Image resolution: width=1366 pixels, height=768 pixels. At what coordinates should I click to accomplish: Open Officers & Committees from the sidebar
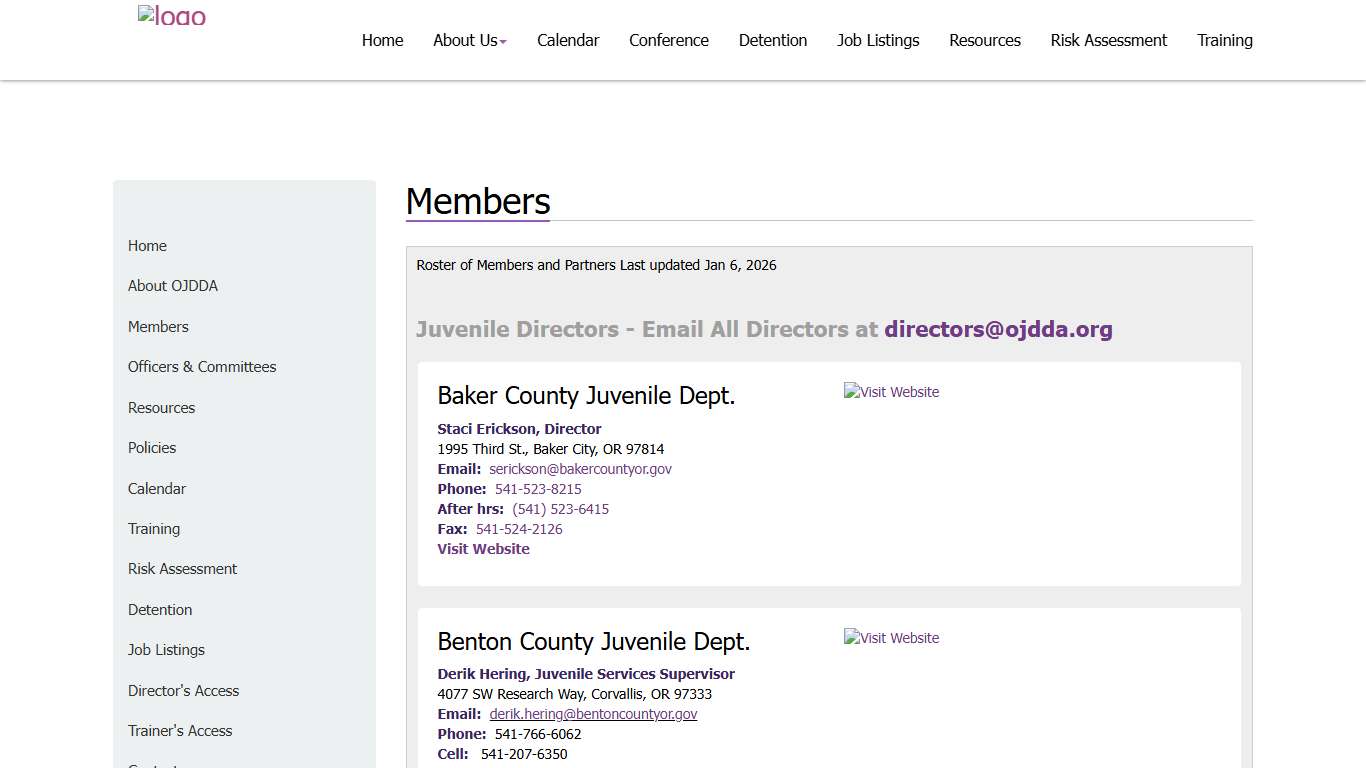pyautogui.click(x=202, y=367)
